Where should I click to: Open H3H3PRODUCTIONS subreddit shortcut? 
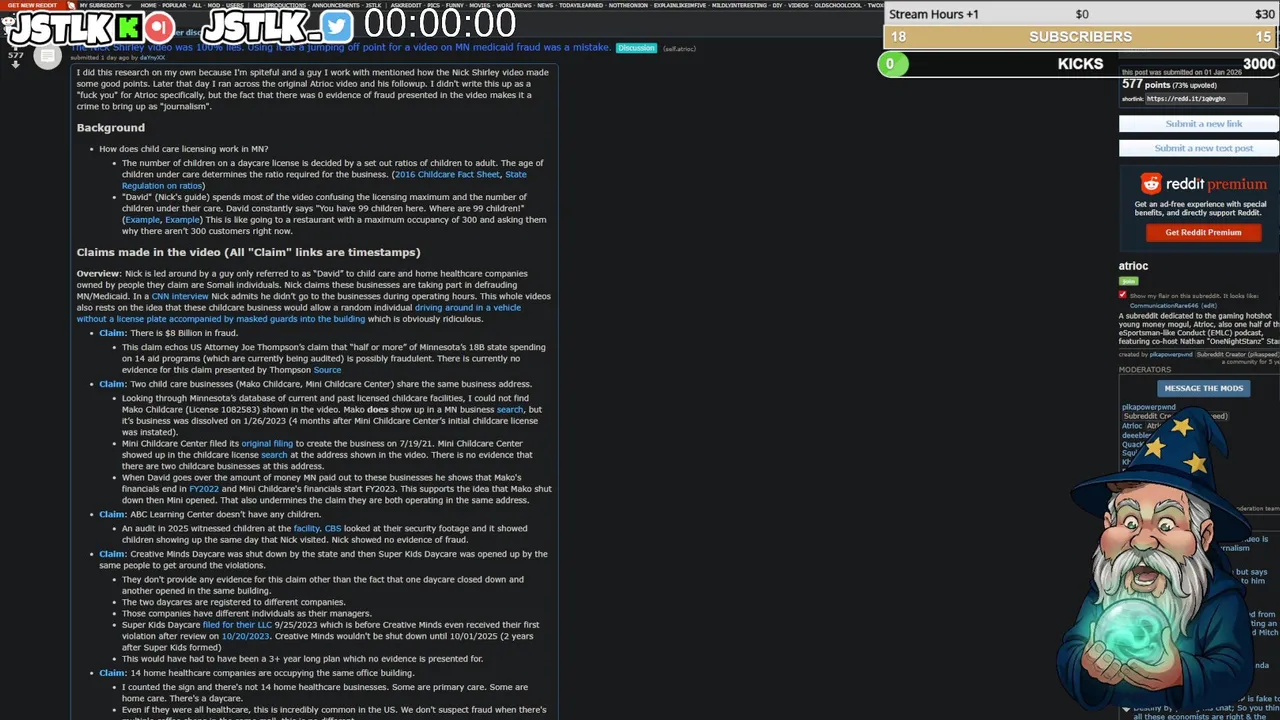[279, 5]
